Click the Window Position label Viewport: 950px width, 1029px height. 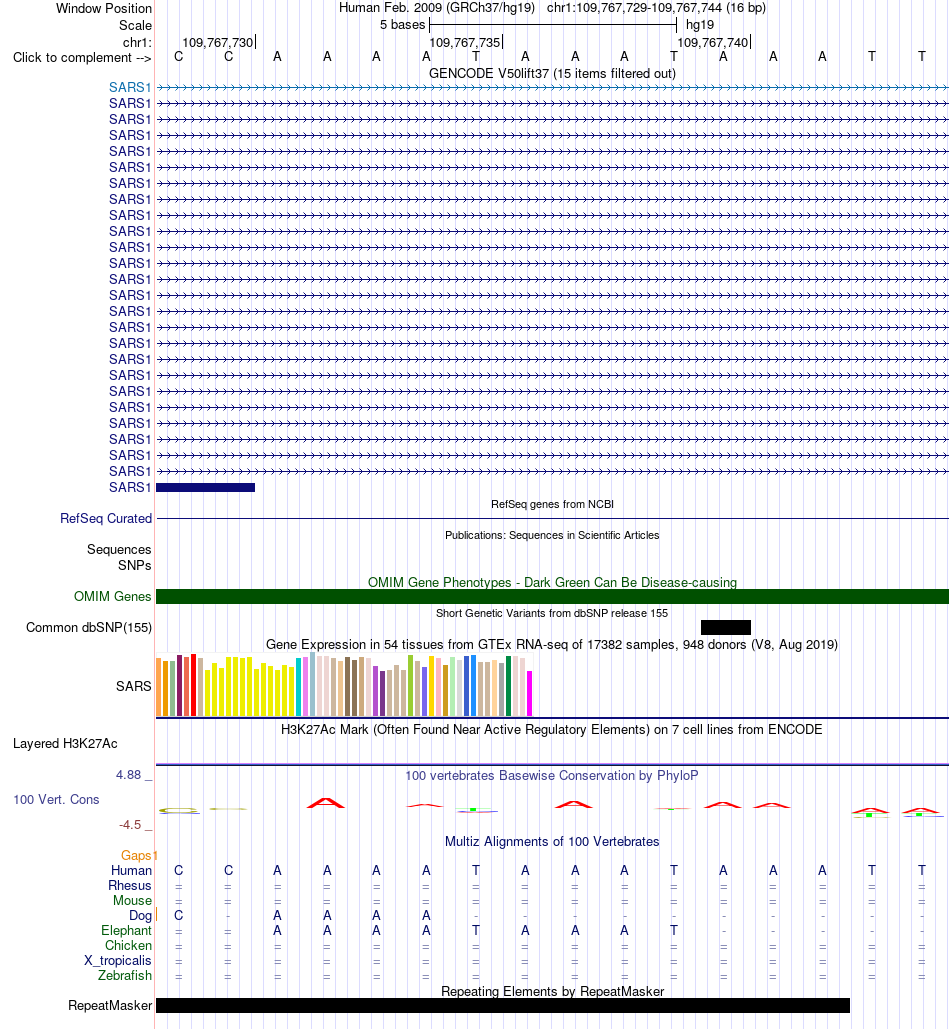[104, 9]
